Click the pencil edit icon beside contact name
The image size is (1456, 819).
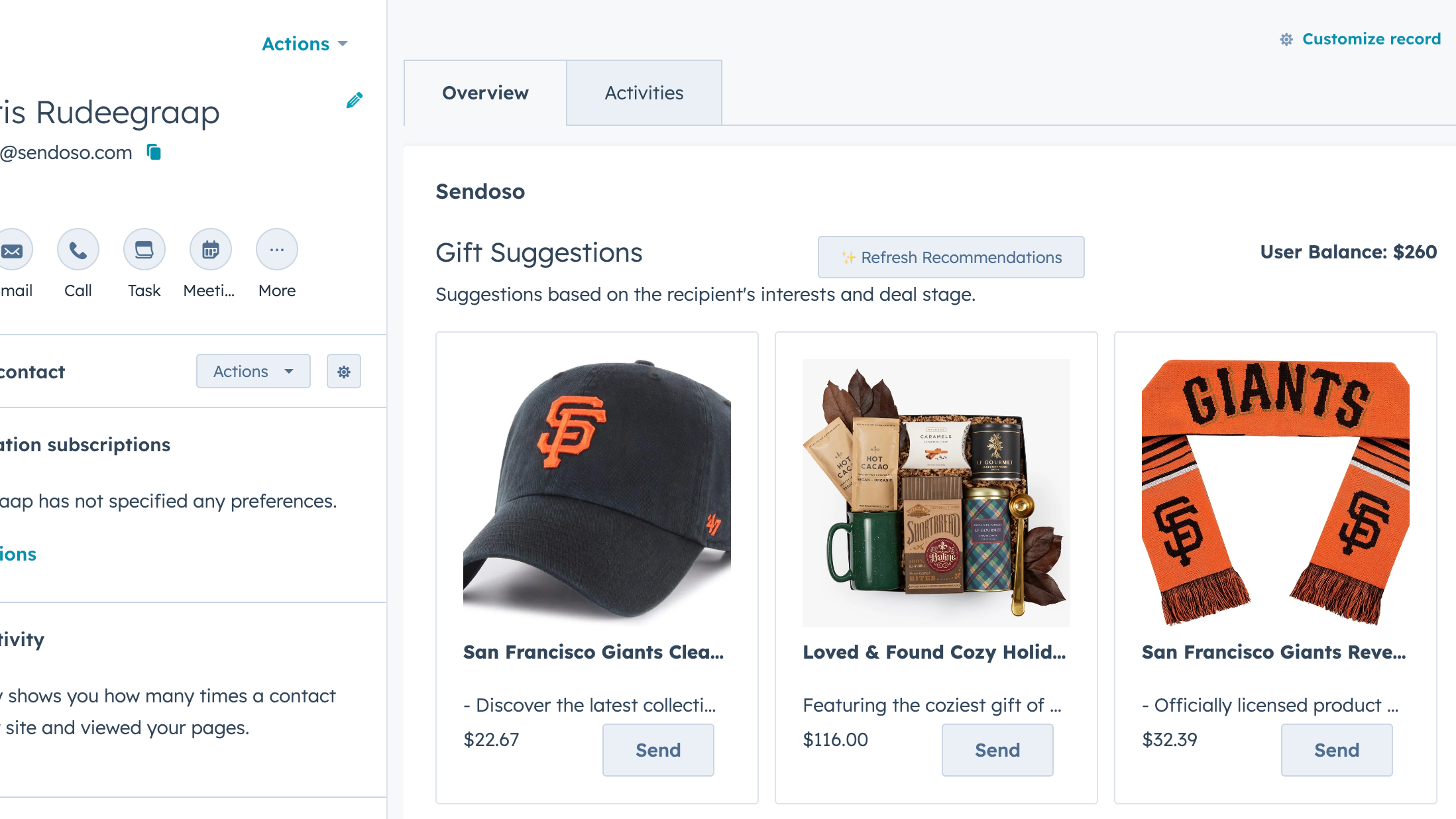(x=355, y=100)
